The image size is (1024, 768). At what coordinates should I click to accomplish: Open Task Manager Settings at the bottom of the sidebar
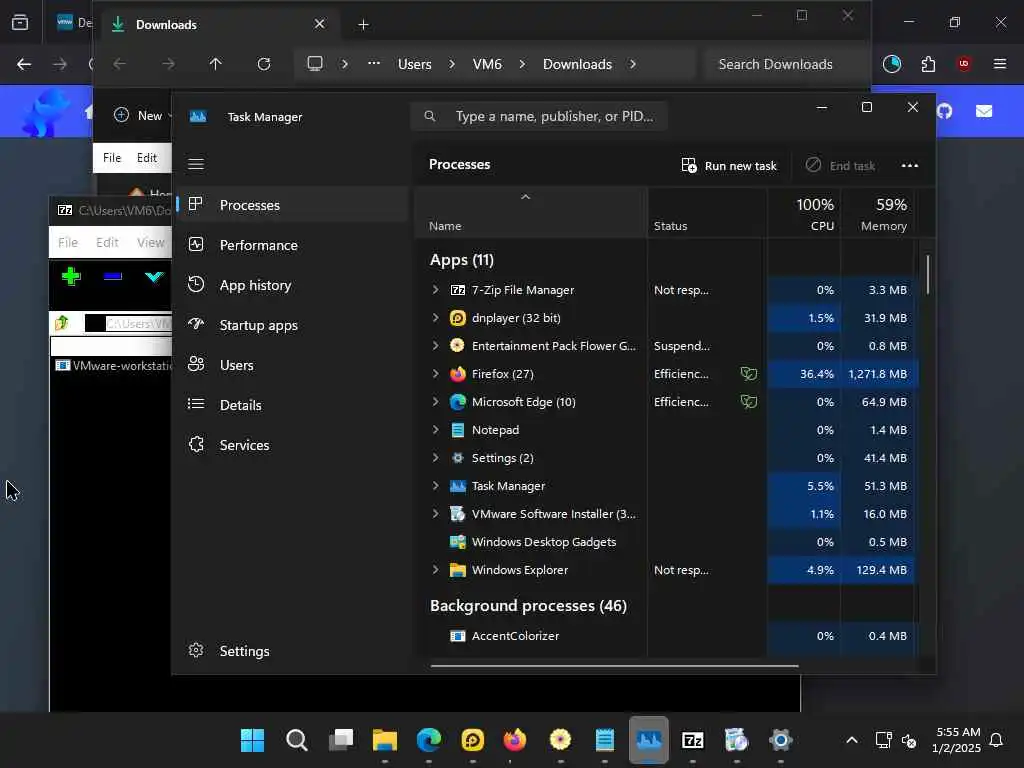(x=293, y=651)
